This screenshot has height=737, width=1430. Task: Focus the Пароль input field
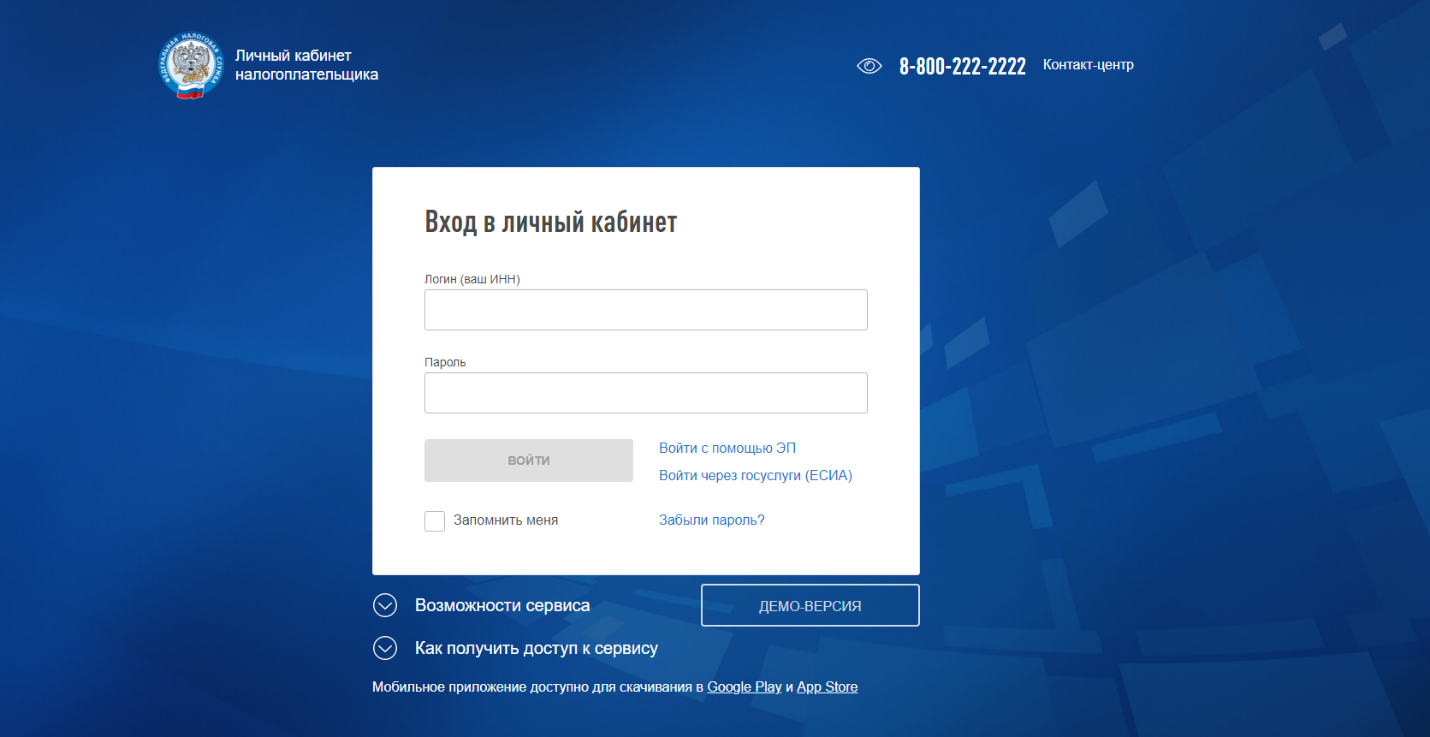[x=646, y=393]
